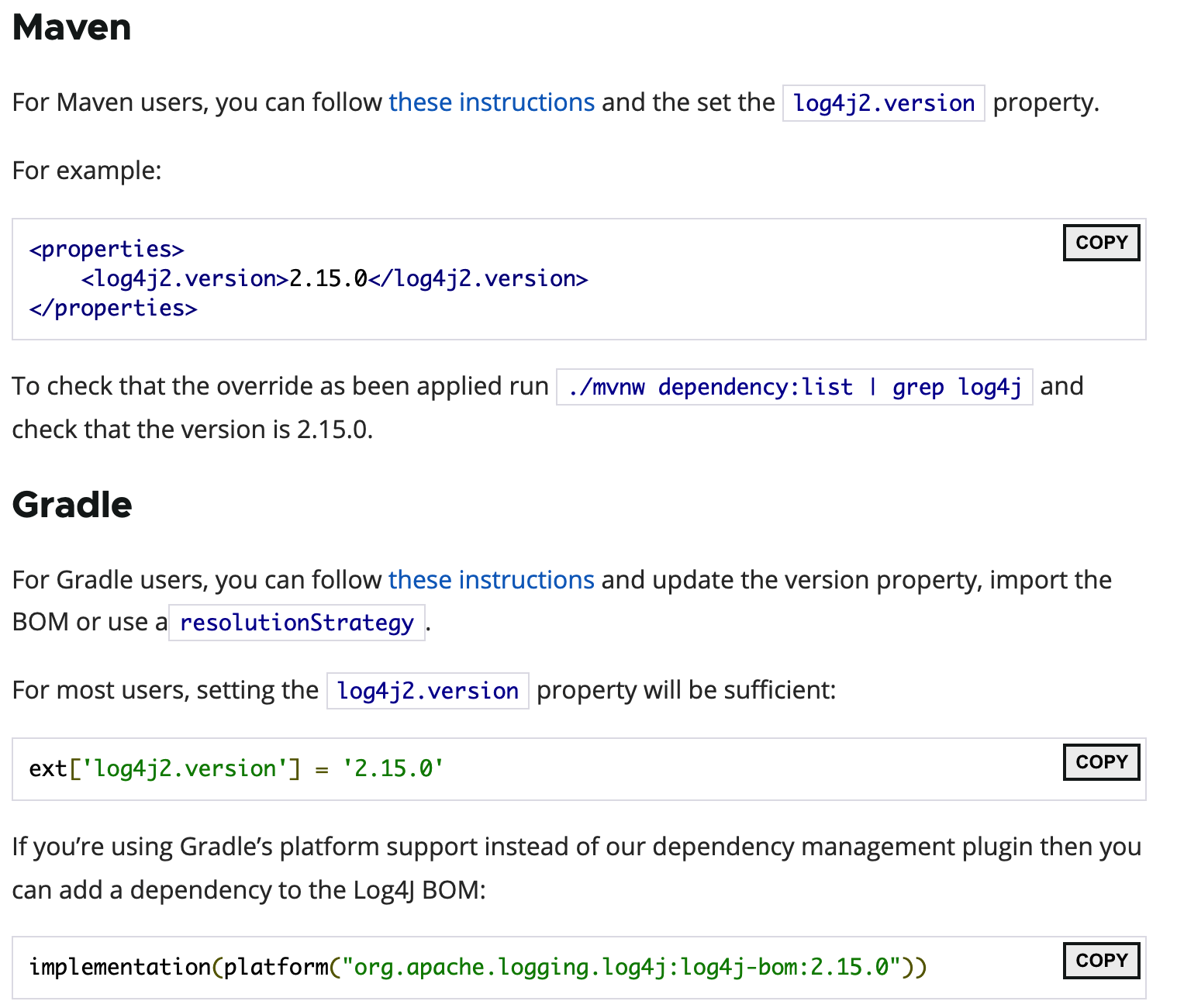Copy the log4j-bom platform implementation snippet
The width and height of the screenshot is (1177, 1008).
1101,961
